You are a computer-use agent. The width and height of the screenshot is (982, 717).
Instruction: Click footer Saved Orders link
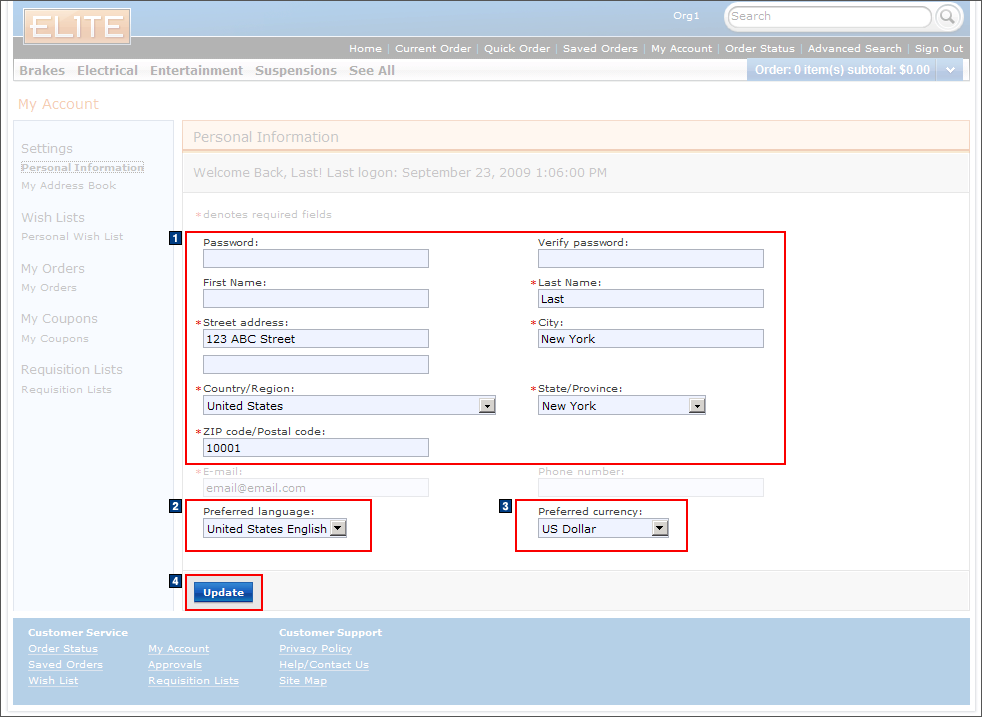[x=65, y=664]
